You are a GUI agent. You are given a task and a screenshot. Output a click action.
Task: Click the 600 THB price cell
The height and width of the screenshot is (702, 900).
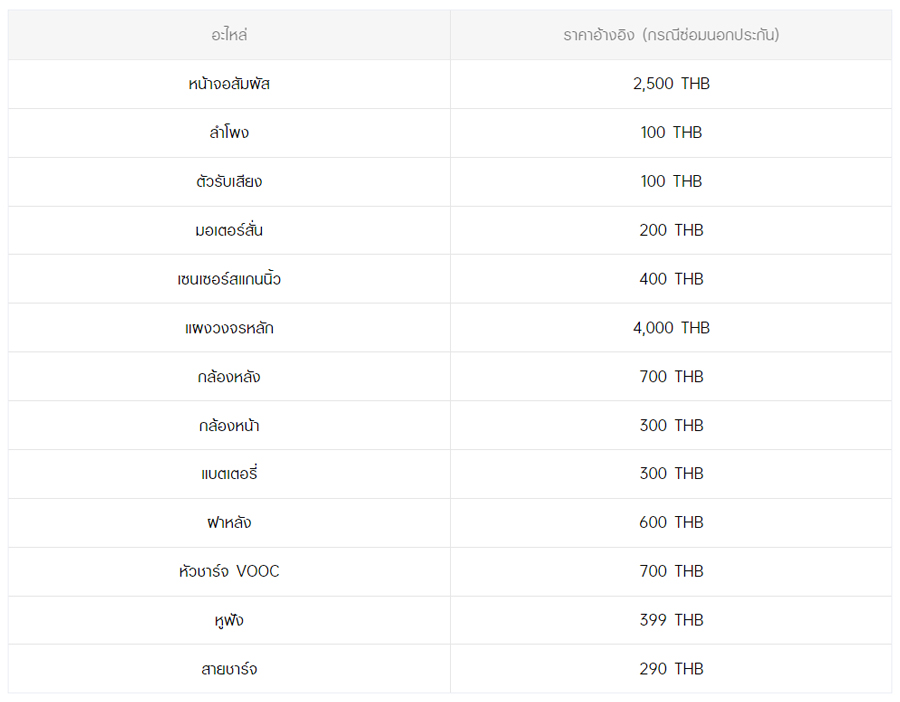click(671, 522)
